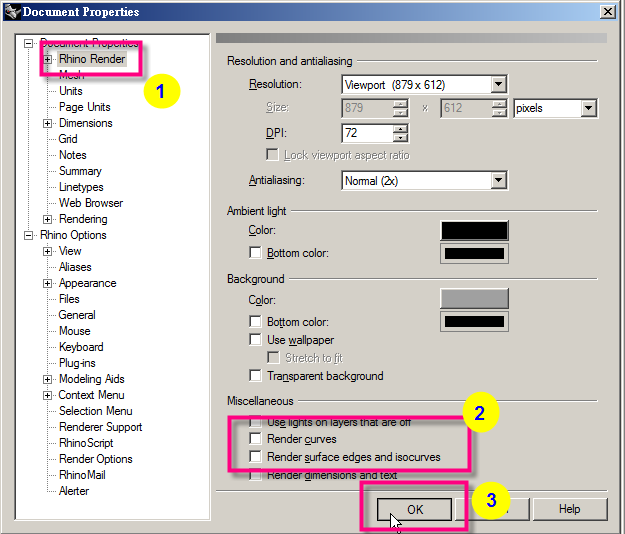Open Background bottom color swatch

(x=474, y=322)
